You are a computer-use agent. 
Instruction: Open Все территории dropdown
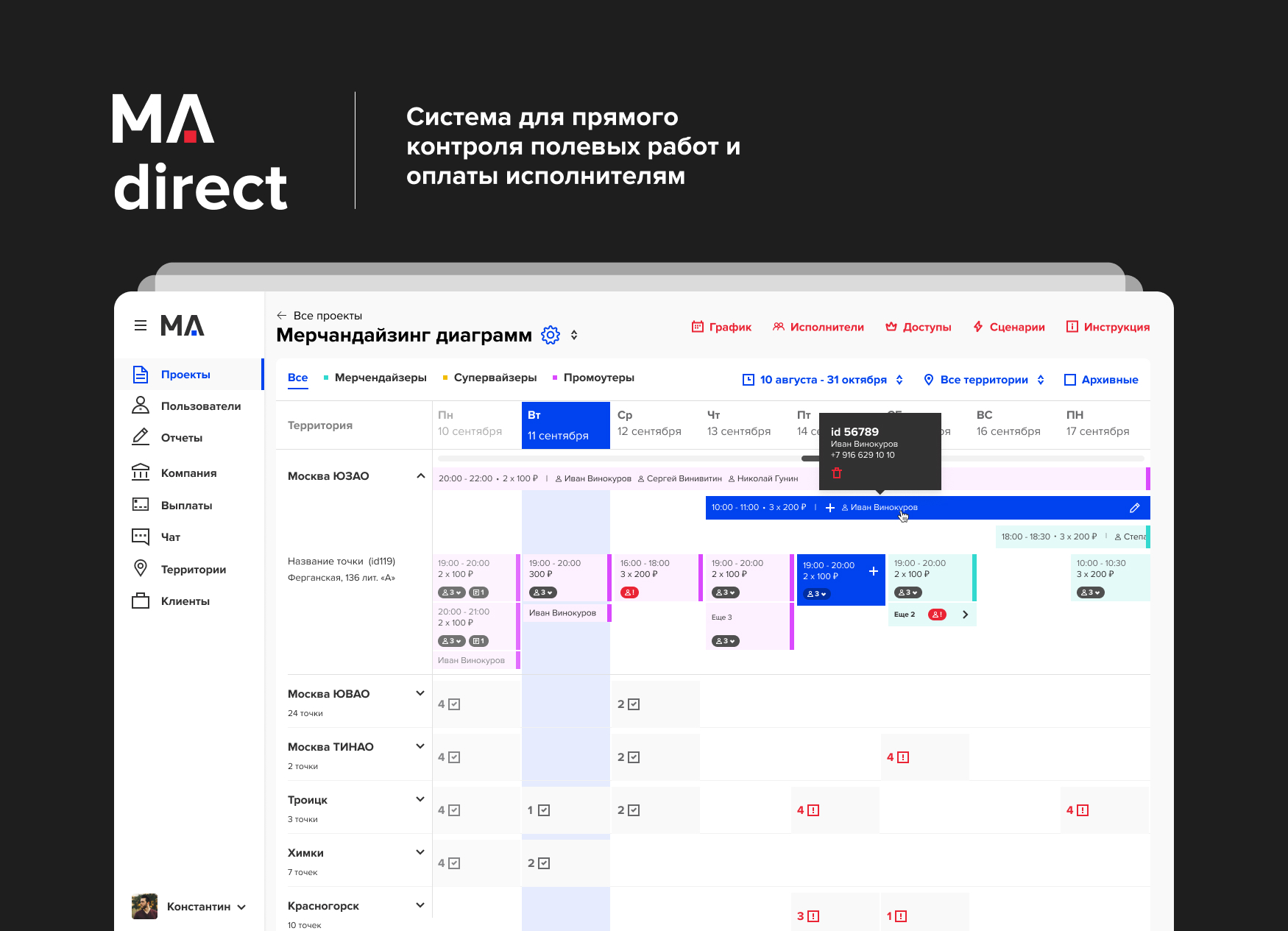click(x=984, y=380)
